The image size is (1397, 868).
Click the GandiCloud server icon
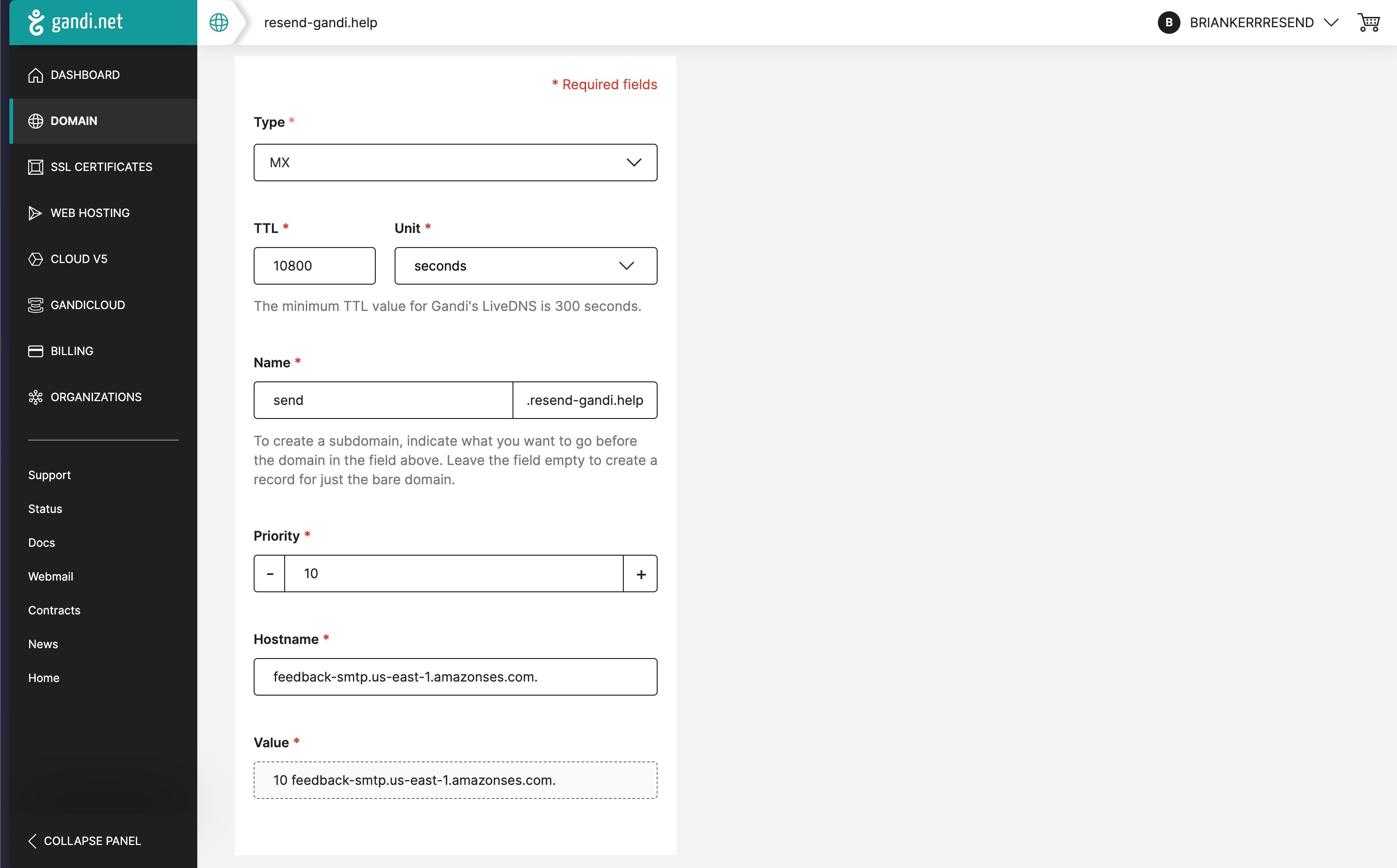coord(36,305)
